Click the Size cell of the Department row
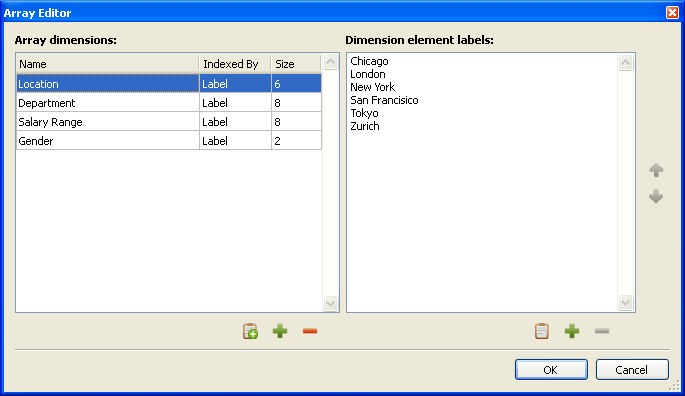This screenshot has width=685, height=396. point(297,103)
